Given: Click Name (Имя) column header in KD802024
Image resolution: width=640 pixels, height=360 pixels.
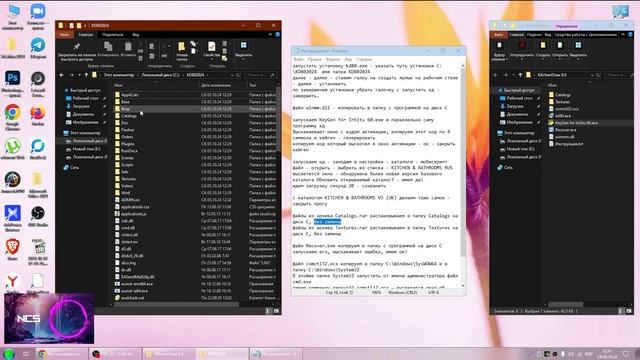Looking at the screenshot, I should [155, 85].
